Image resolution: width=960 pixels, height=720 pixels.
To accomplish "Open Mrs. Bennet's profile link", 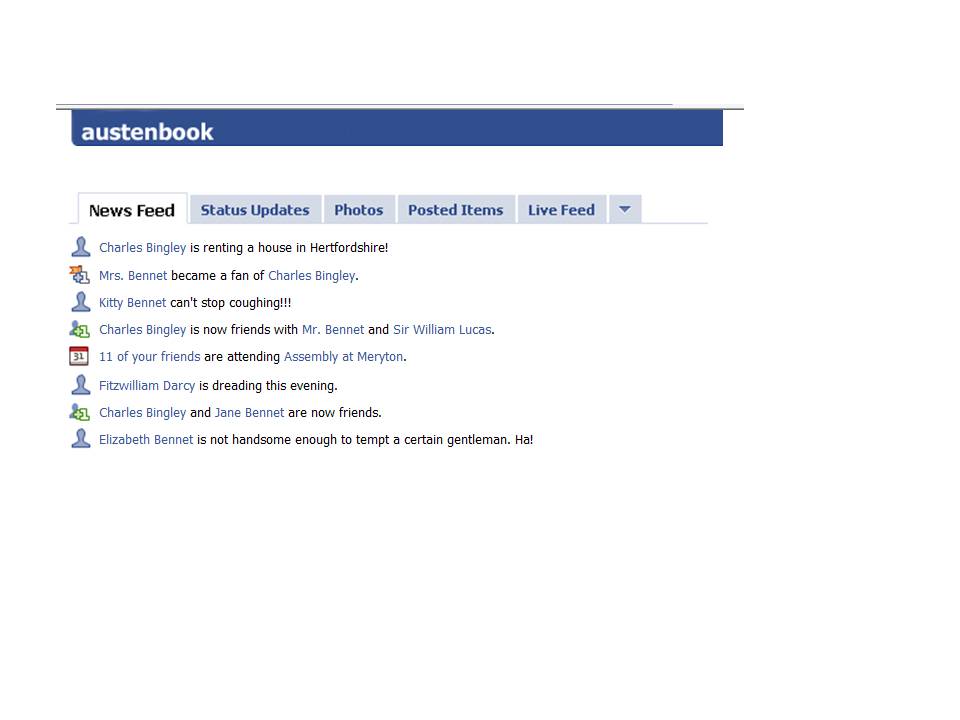I will [133, 276].
